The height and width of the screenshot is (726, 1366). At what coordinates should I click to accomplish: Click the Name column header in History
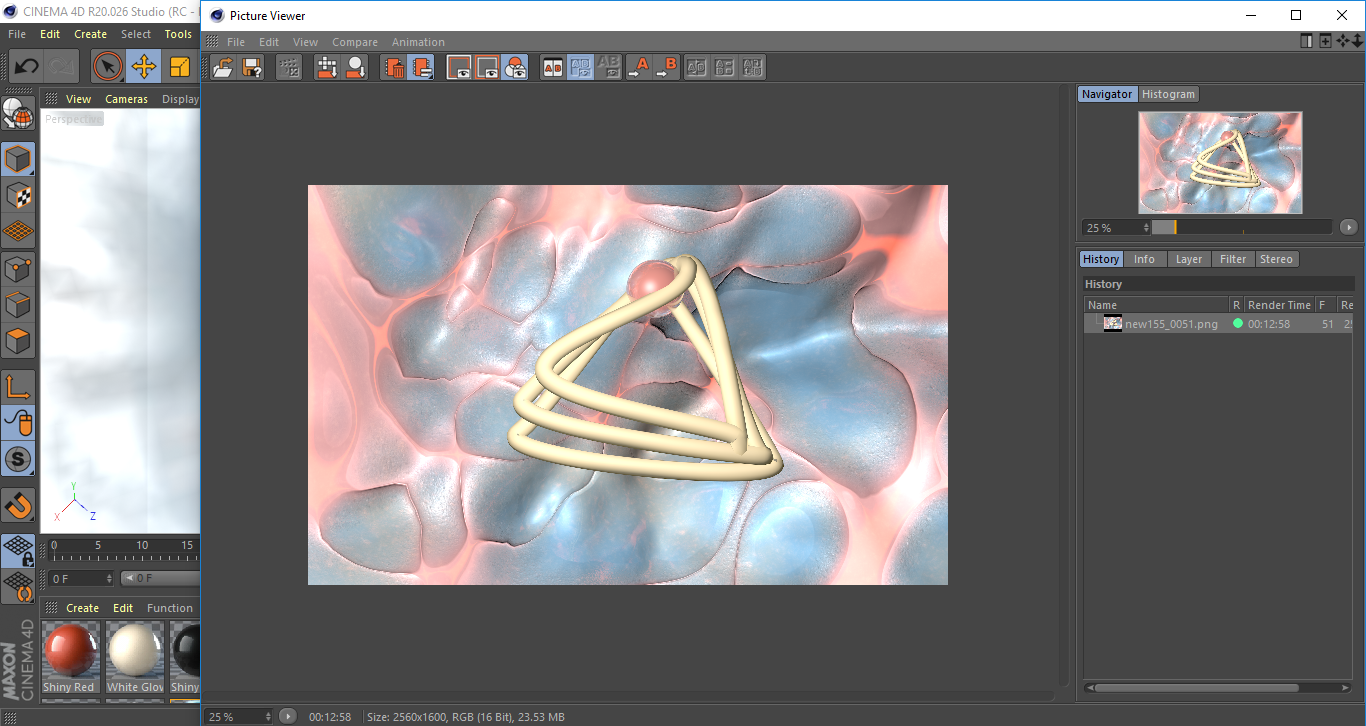1157,305
